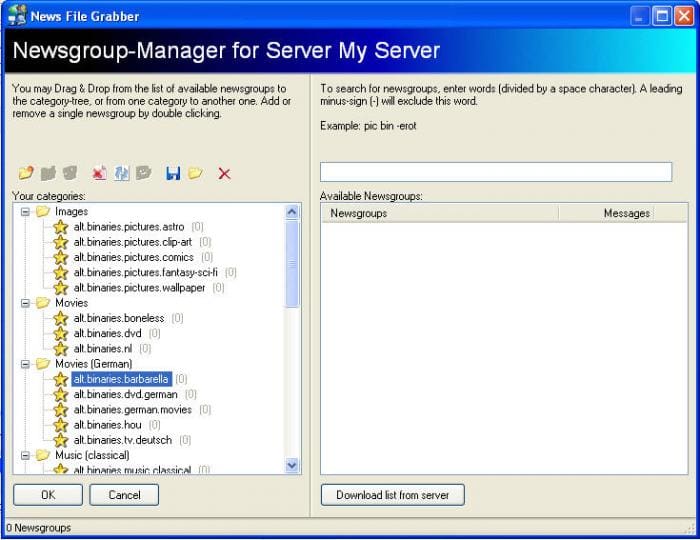Select alt.binaries.pictures.astro in the tree
Viewport: 700px width, 540px height.
(129, 227)
